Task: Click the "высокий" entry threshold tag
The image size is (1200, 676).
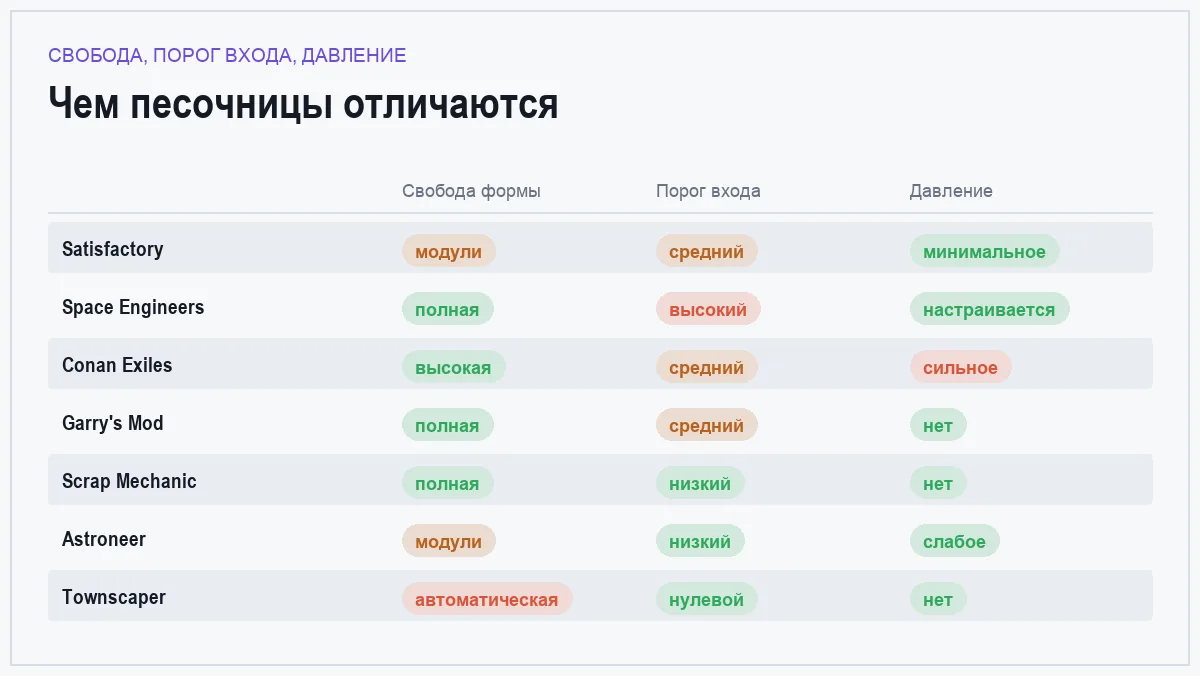Action: [708, 309]
